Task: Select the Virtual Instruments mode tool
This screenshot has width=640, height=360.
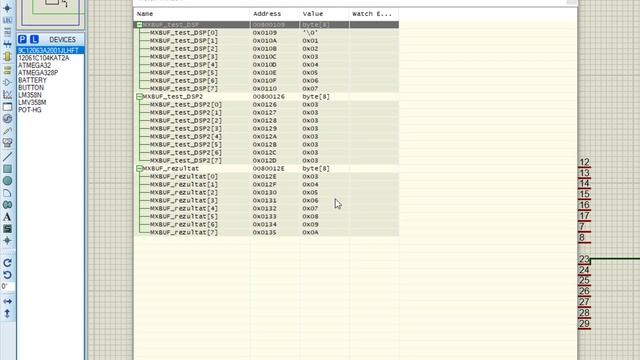Action: (7, 143)
